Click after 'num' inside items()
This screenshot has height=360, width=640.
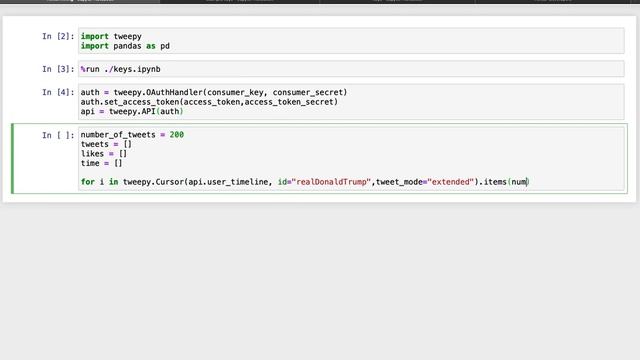527,182
